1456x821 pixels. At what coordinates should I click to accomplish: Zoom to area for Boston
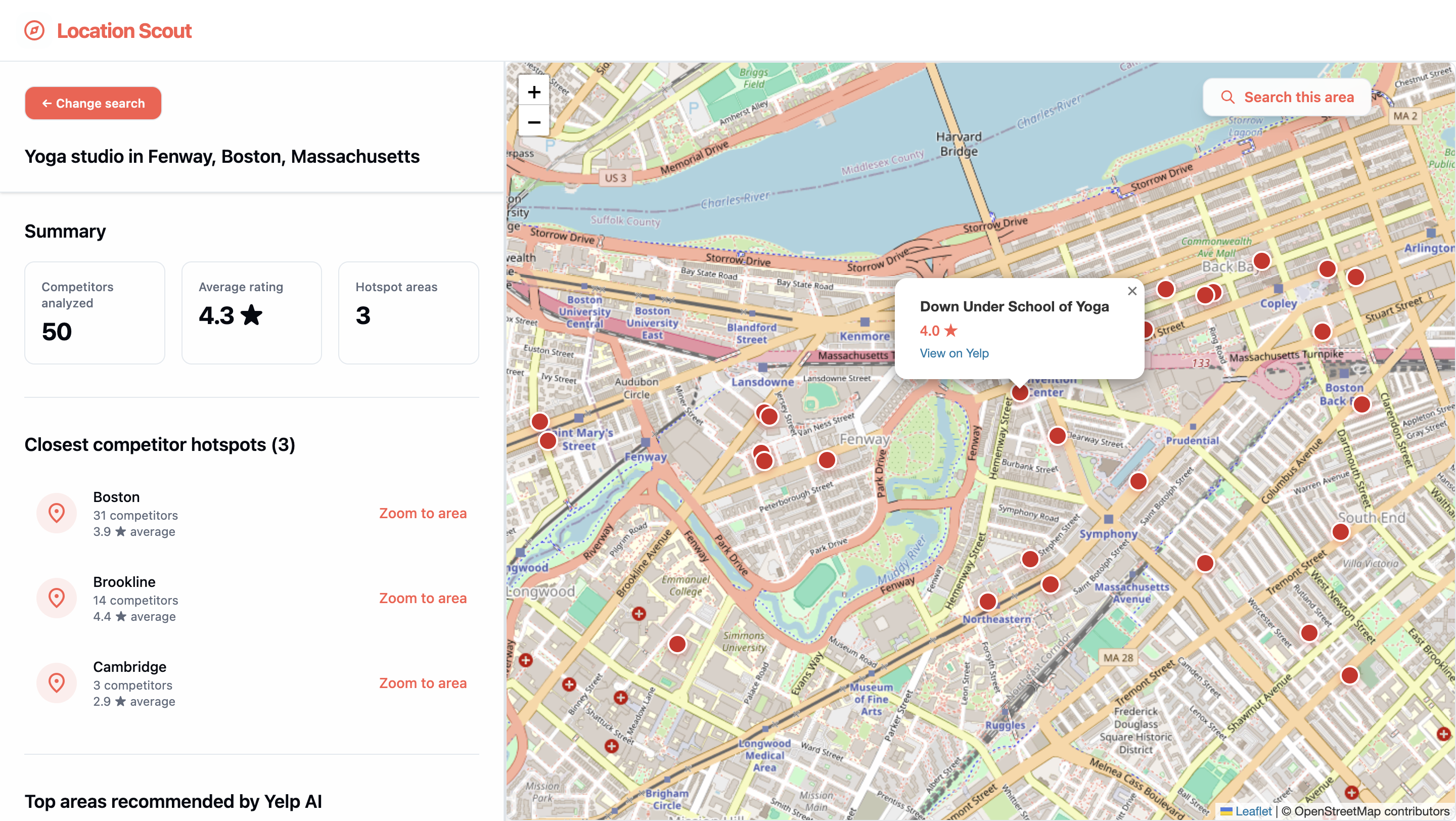tap(422, 513)
